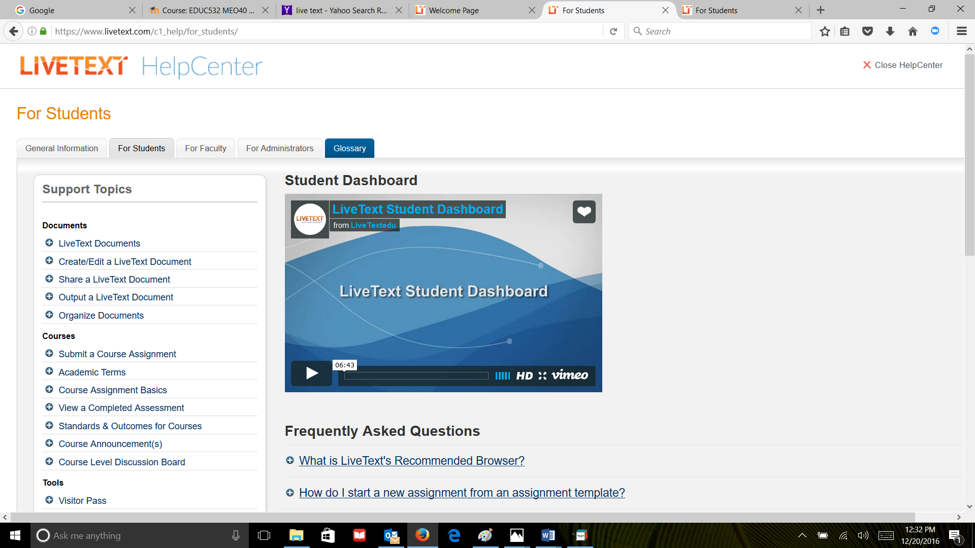Go back with the browser back arrow

(14, 31)
